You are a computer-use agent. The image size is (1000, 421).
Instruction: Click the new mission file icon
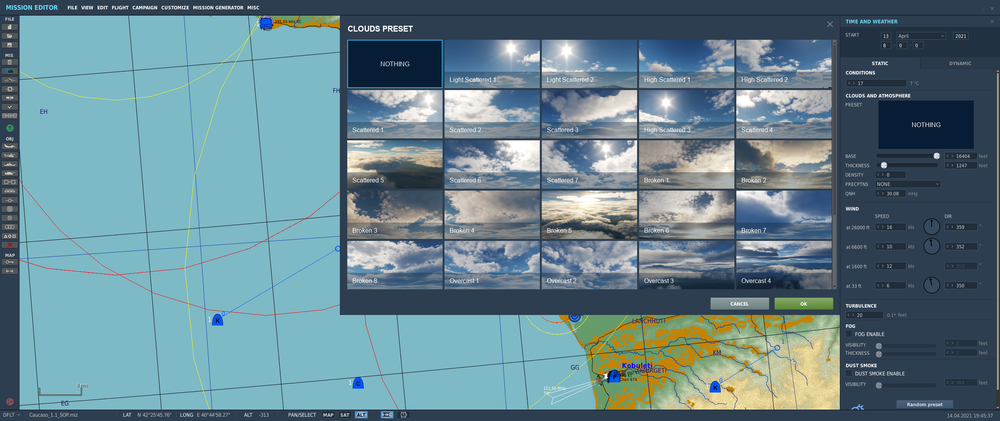(10, 27)
